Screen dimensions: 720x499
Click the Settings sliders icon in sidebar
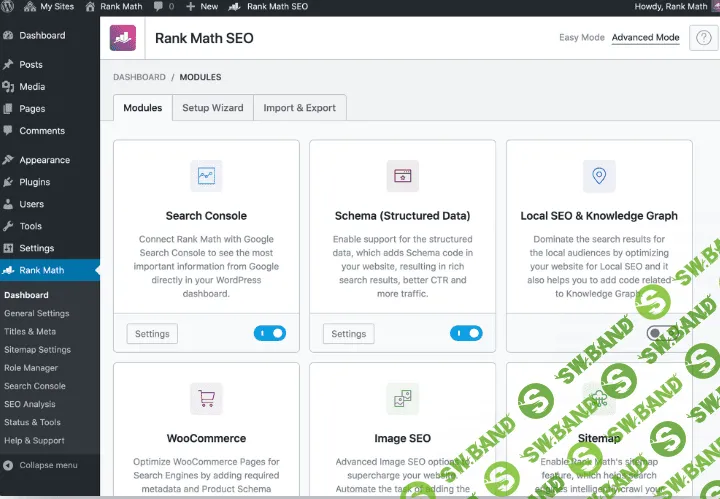click(8, 248)
